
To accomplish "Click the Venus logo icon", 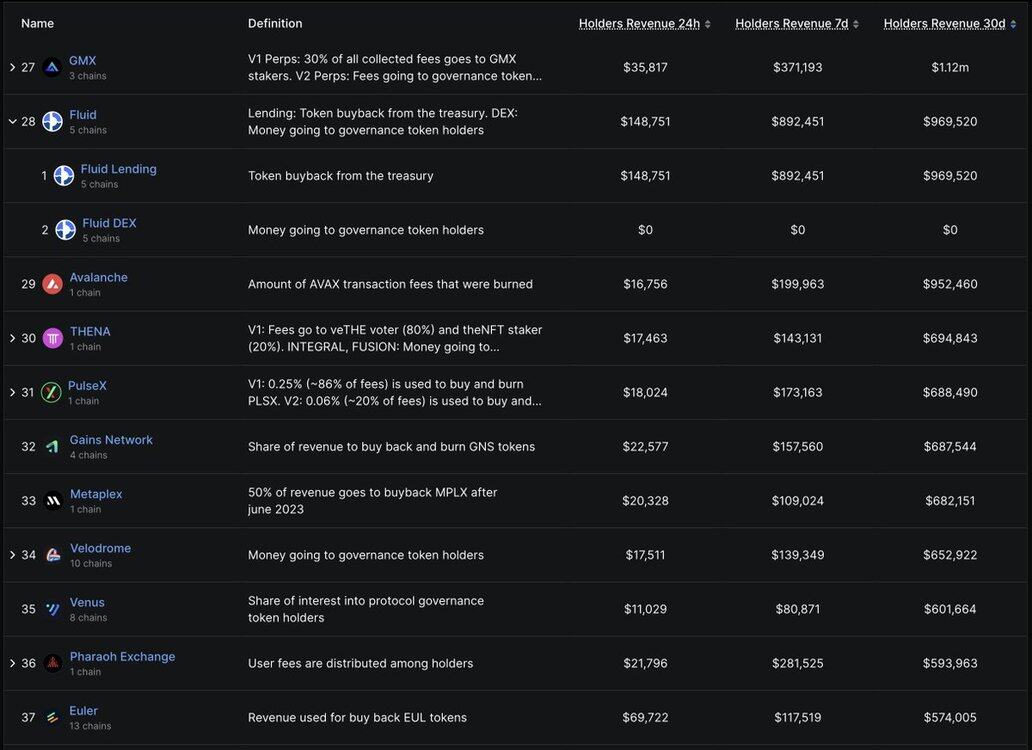I will point(53,609).
